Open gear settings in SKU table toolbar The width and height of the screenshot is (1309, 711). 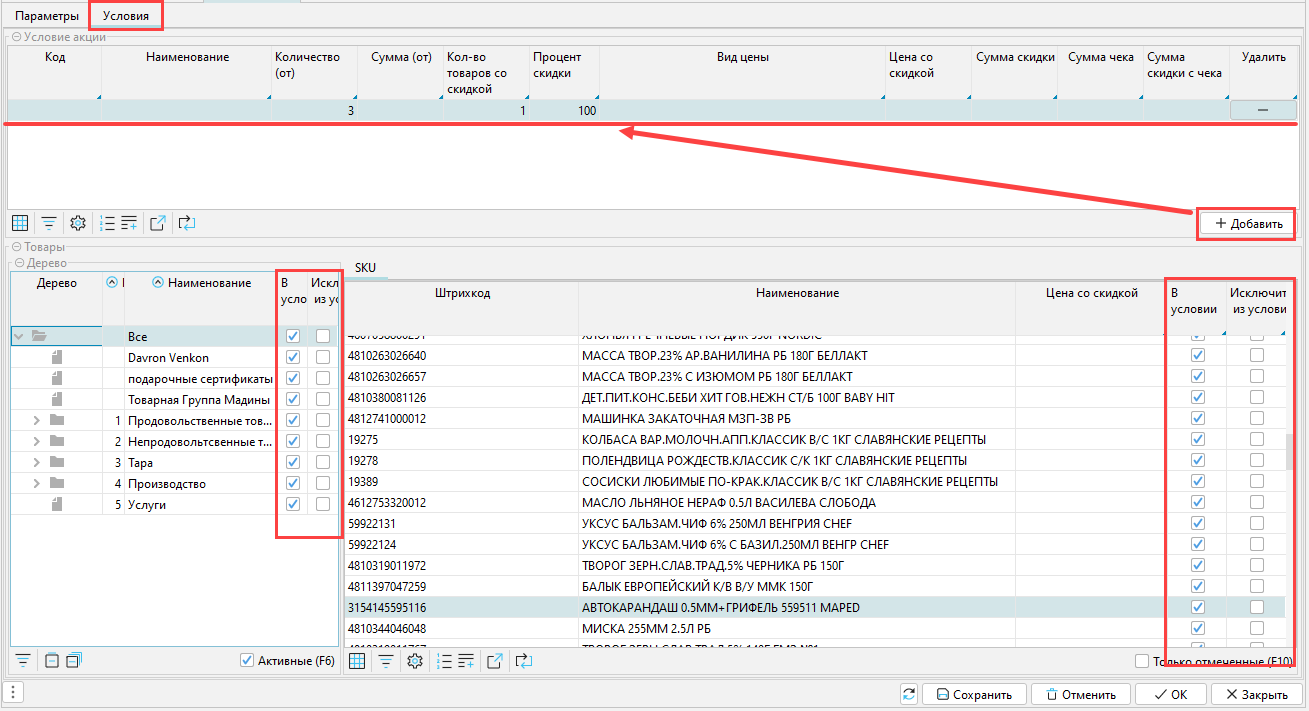[x=414, y=661]
